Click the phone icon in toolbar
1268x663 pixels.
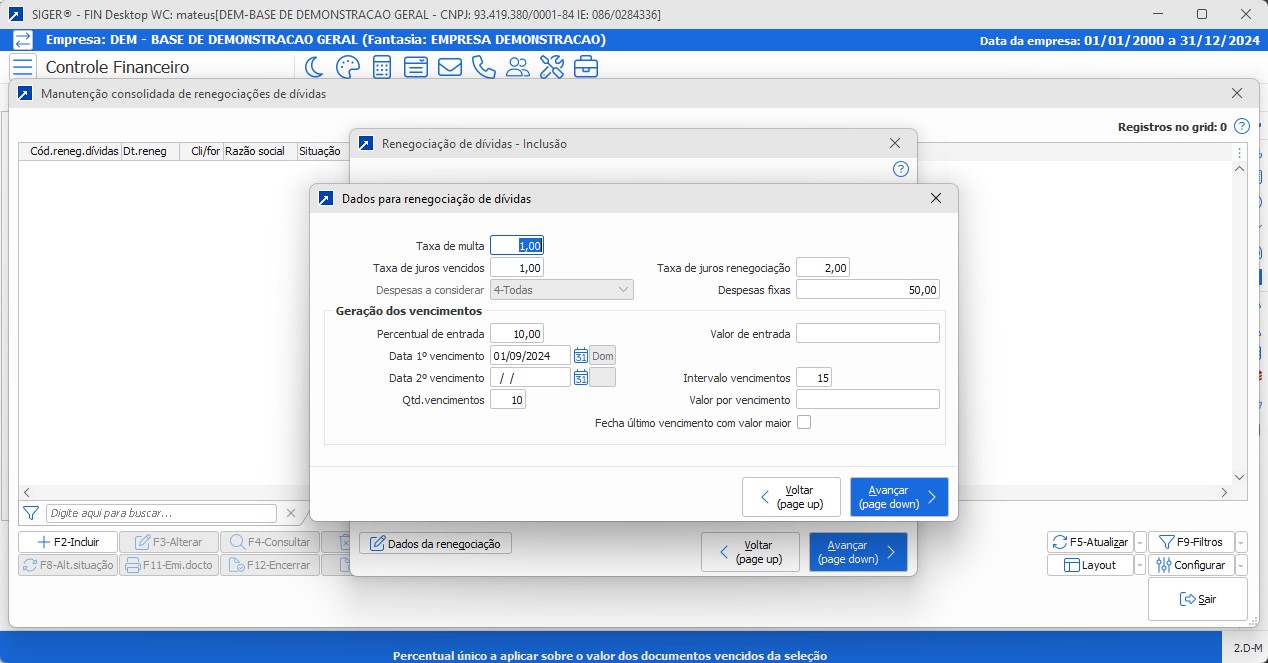pyautogui.click(x=484, y=67)
